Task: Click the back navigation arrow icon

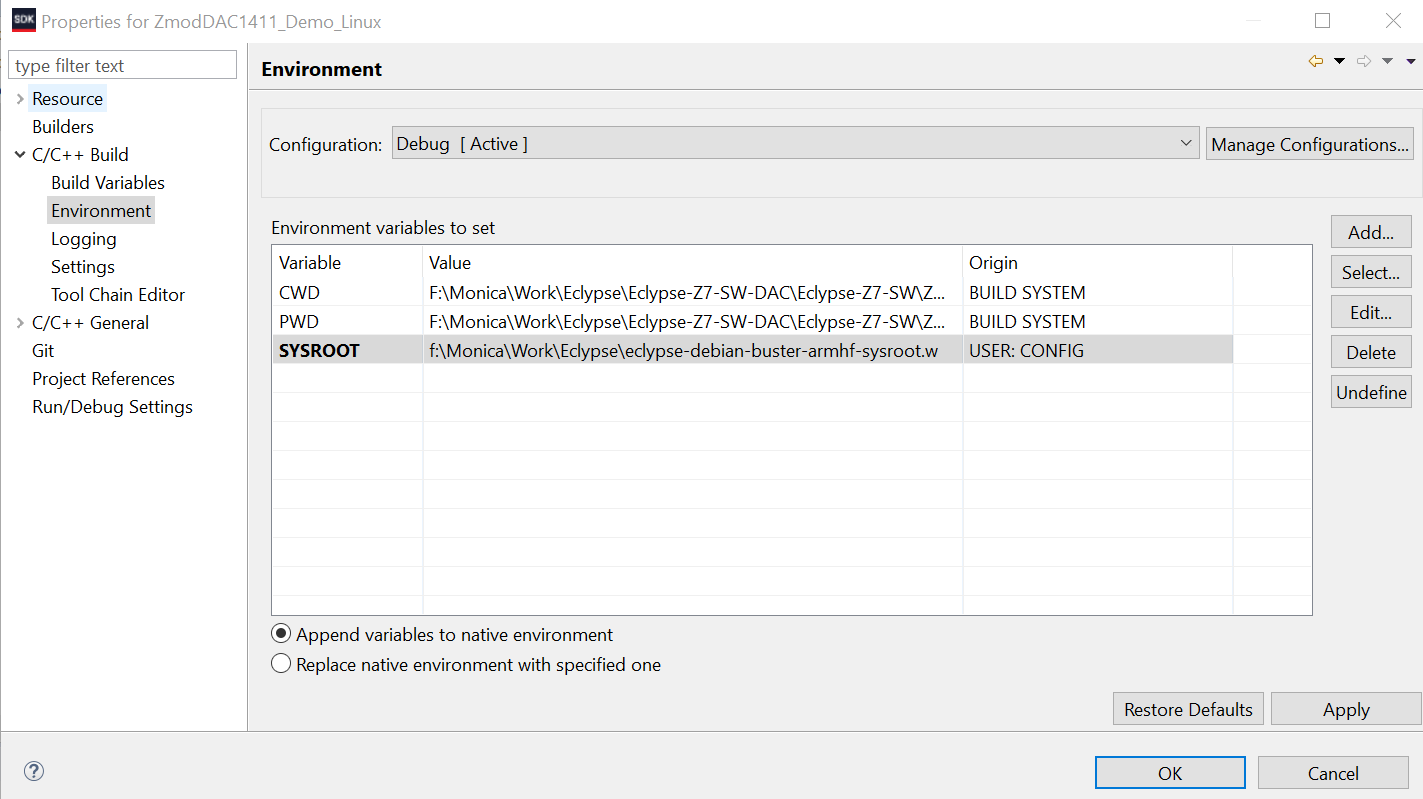Action: click(1316, 62)
